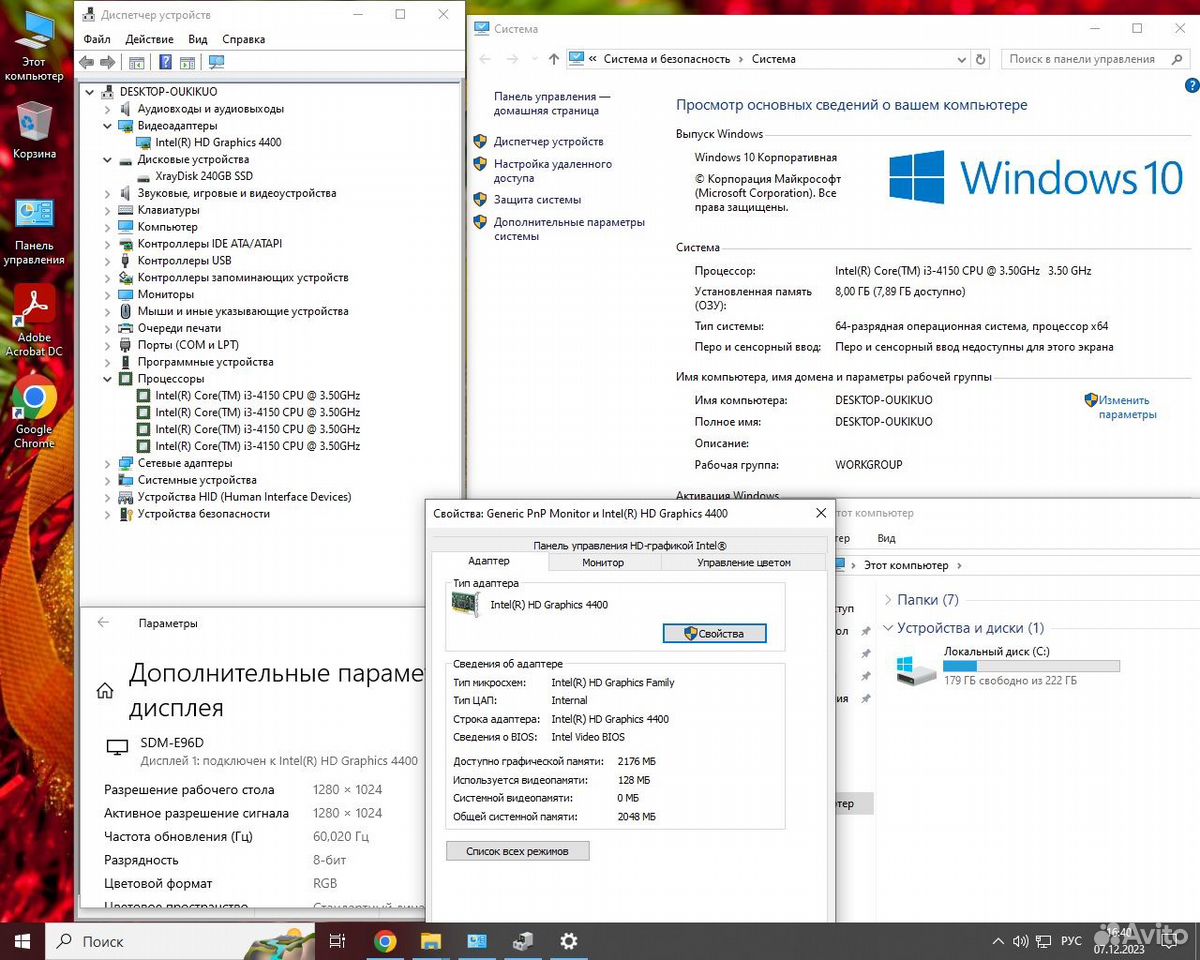Viewport: 1200px width, 960px height.
Task: Switch to Device Manager taskbar icon
Action: point(523,941)
